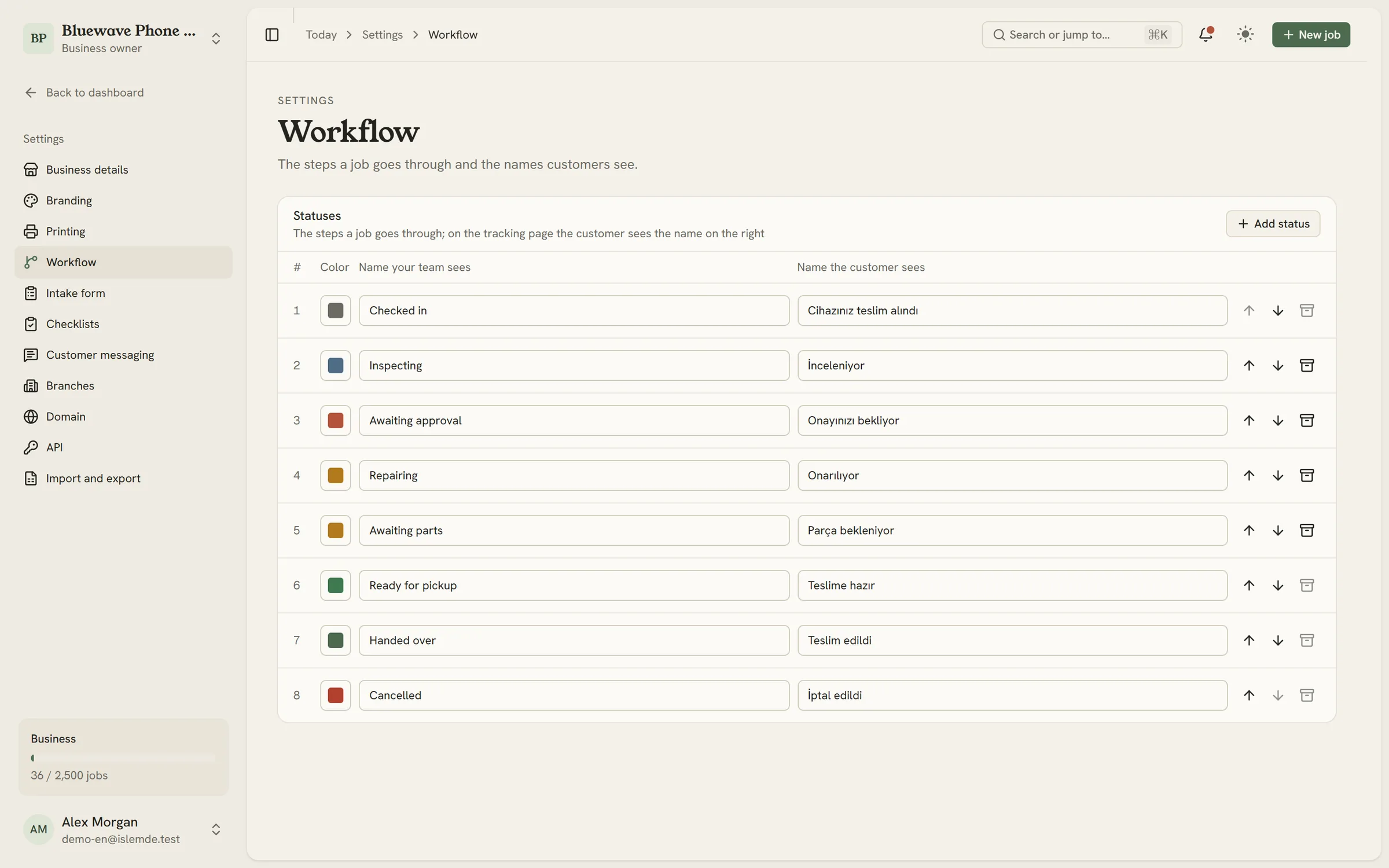Change the Inspecting blue color swatch
The width and height of the screenshot is (1389, 868).
tap(336, 366)
